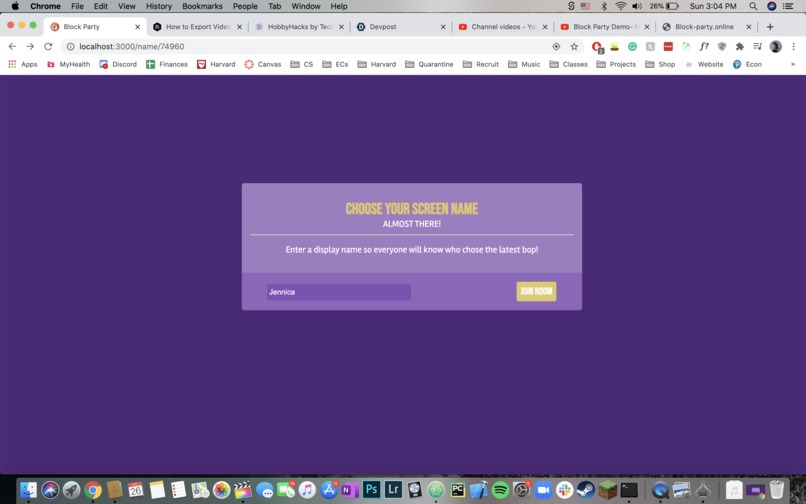Open the Discord bookmark
806x504 pixels.
pyautogui.click(x=118, y=64)
